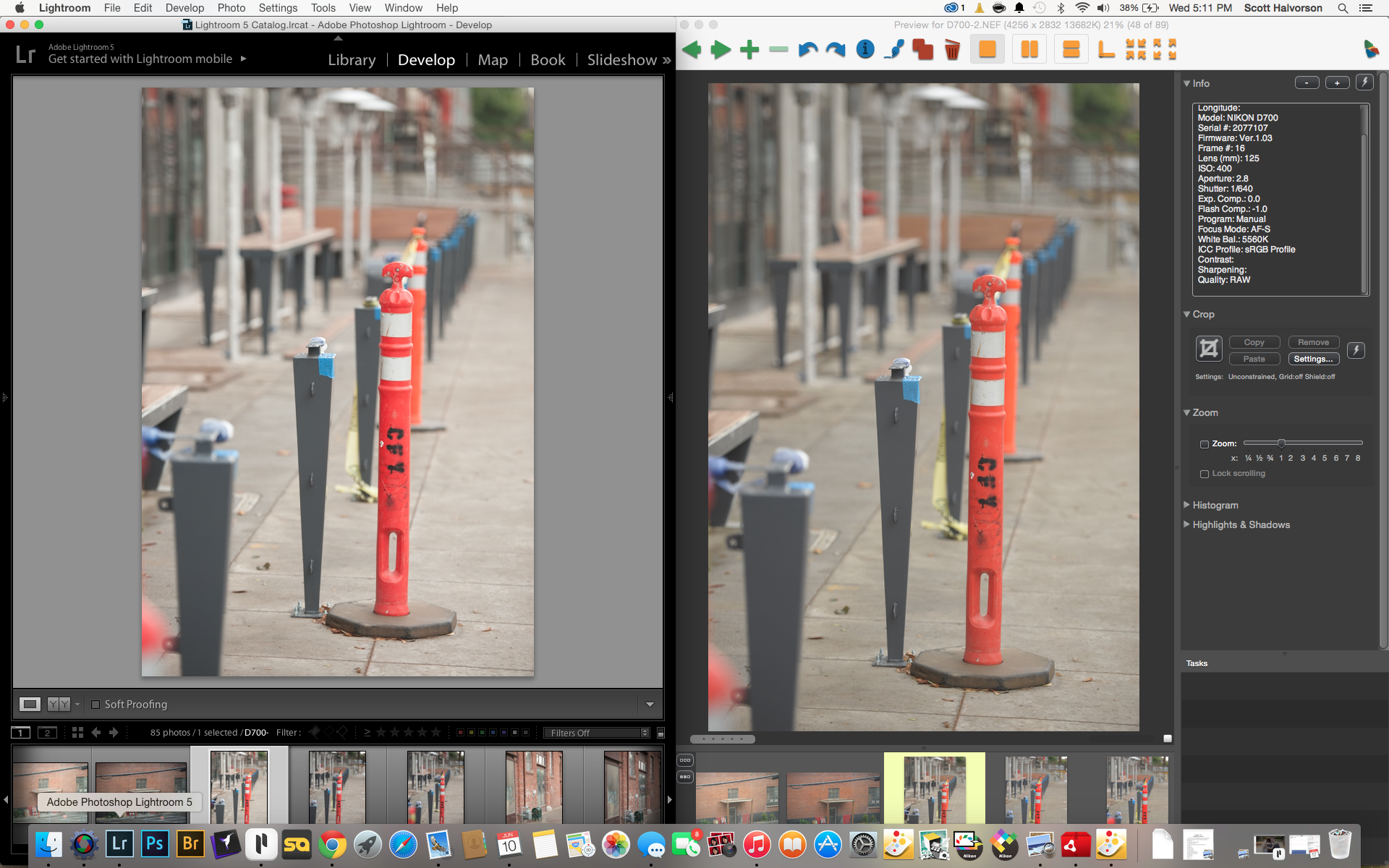Click main window 1 button in Lightroom
Screen dimensions: 1389x868
coord(21,733)
